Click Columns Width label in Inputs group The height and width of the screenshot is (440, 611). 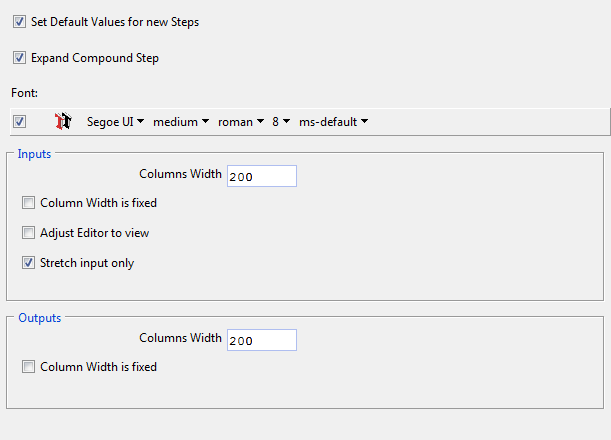[180, 174]
